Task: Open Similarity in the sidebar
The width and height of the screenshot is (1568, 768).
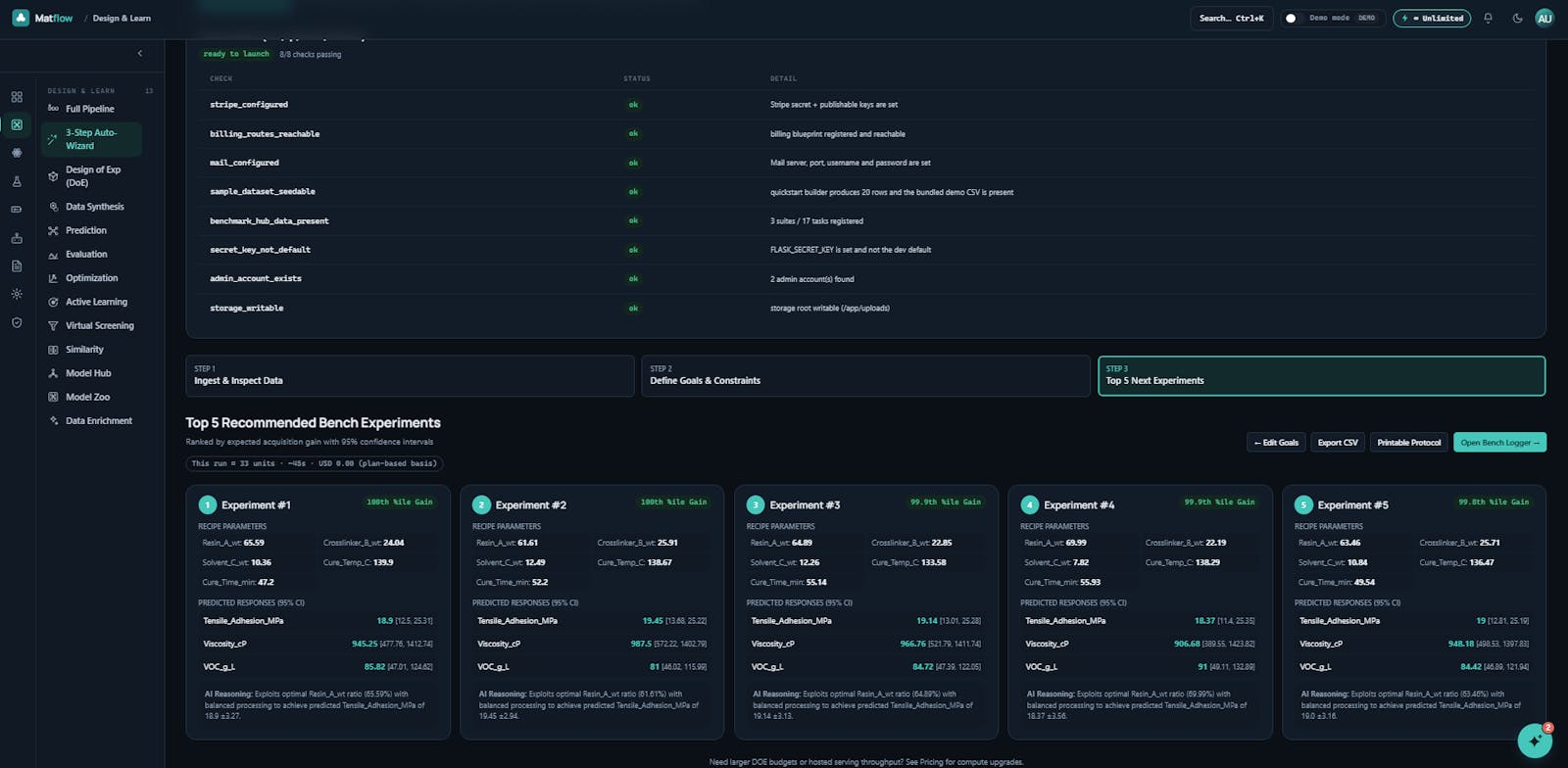Action: tap(91, 349)
